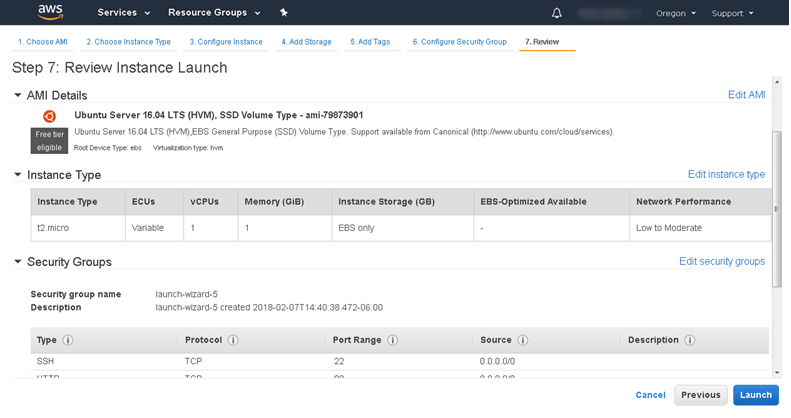Click the Launch button

pyautogui.click(x=756, y=395)
